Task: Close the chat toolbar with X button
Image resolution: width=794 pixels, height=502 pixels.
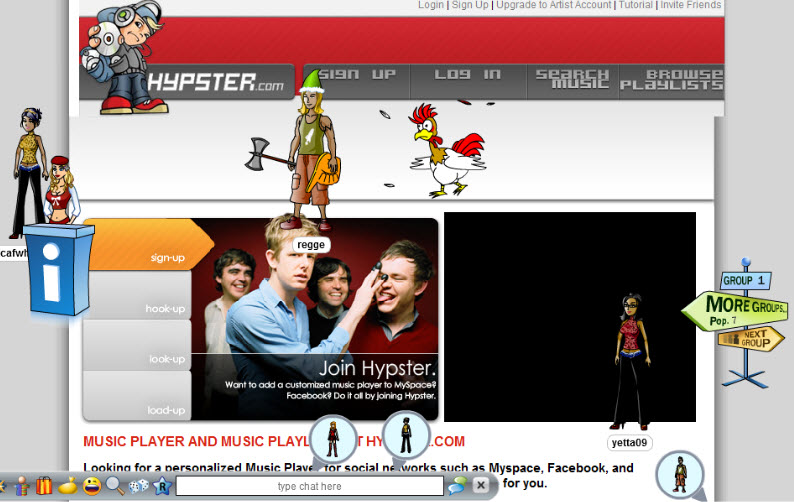Action: point(481,485)
